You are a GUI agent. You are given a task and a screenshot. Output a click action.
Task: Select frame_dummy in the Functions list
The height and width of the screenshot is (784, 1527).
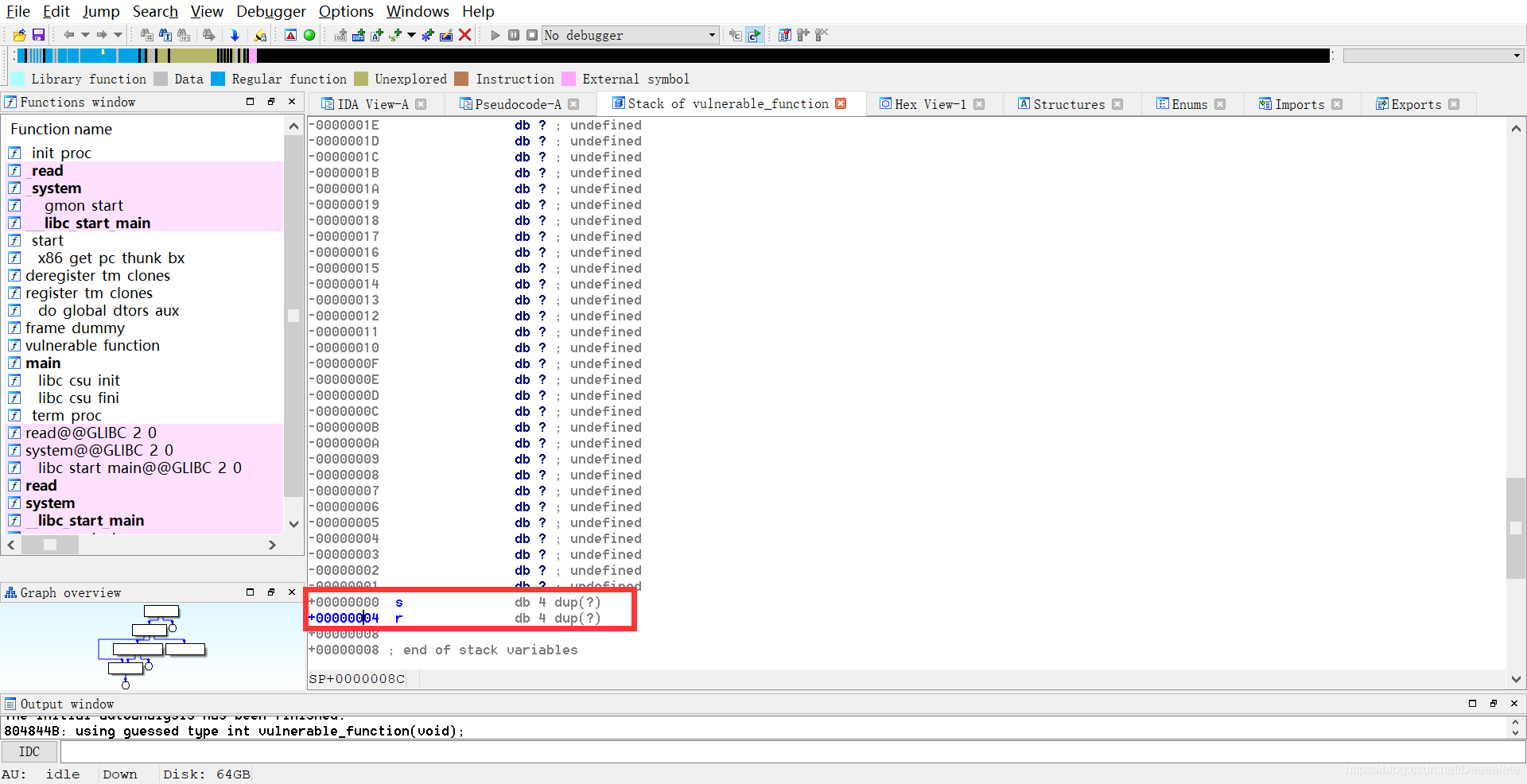coord(75,328)
